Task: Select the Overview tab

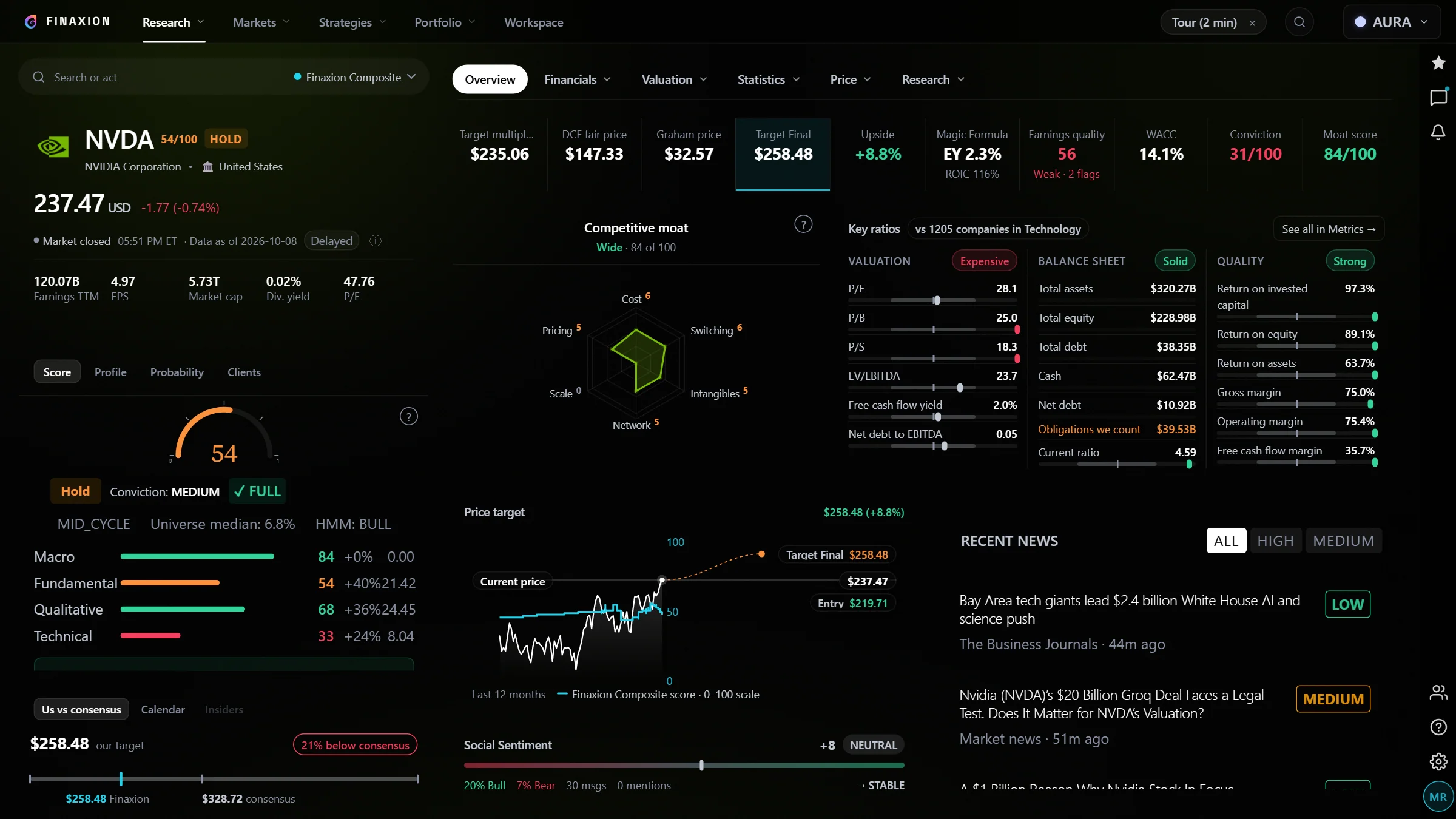Action: 490,79
